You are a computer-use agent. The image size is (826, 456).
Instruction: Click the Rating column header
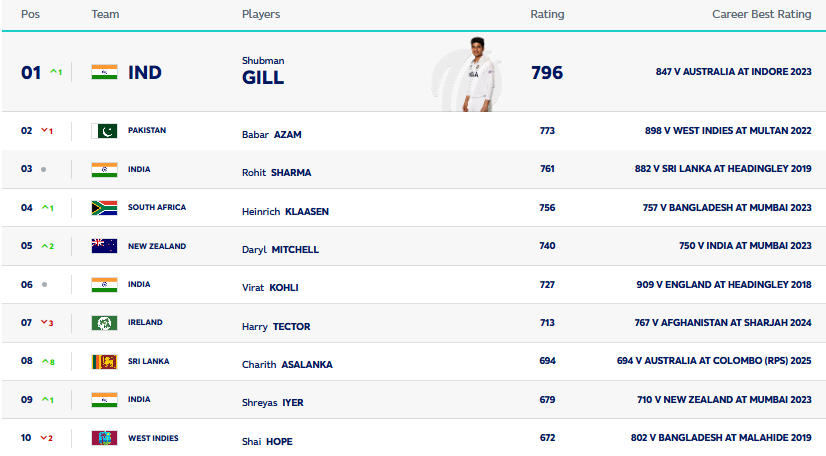547,14
